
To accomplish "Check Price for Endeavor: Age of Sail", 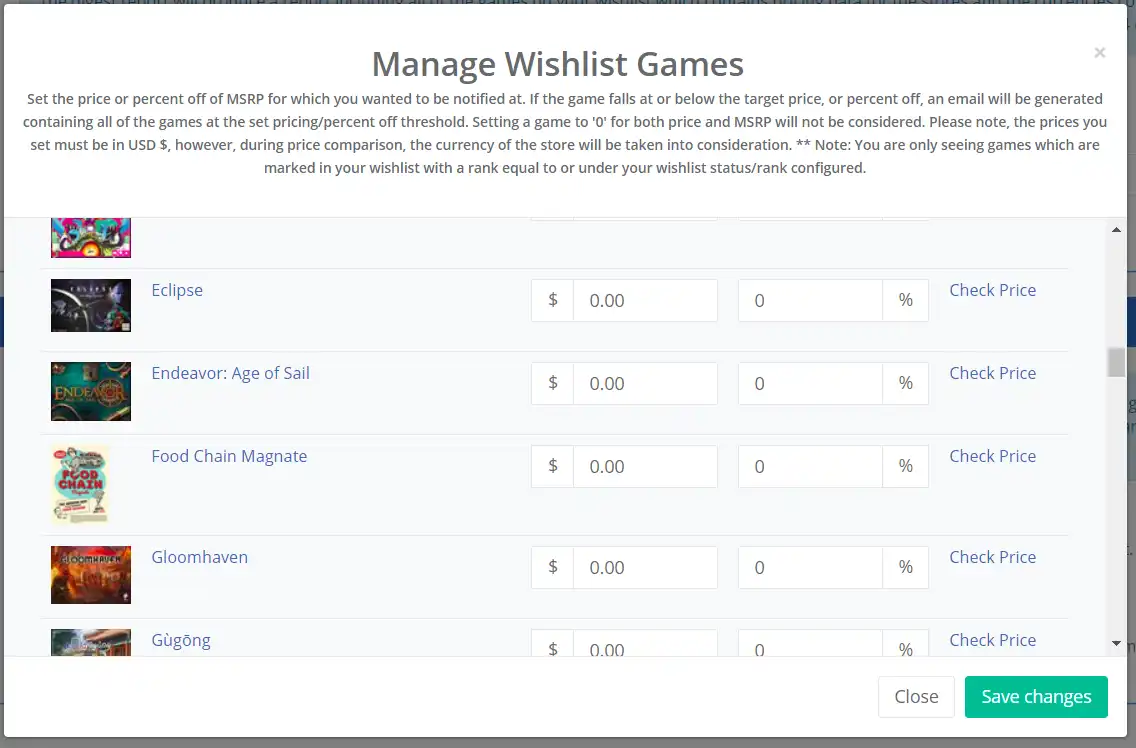I will (x=993, y=373).
